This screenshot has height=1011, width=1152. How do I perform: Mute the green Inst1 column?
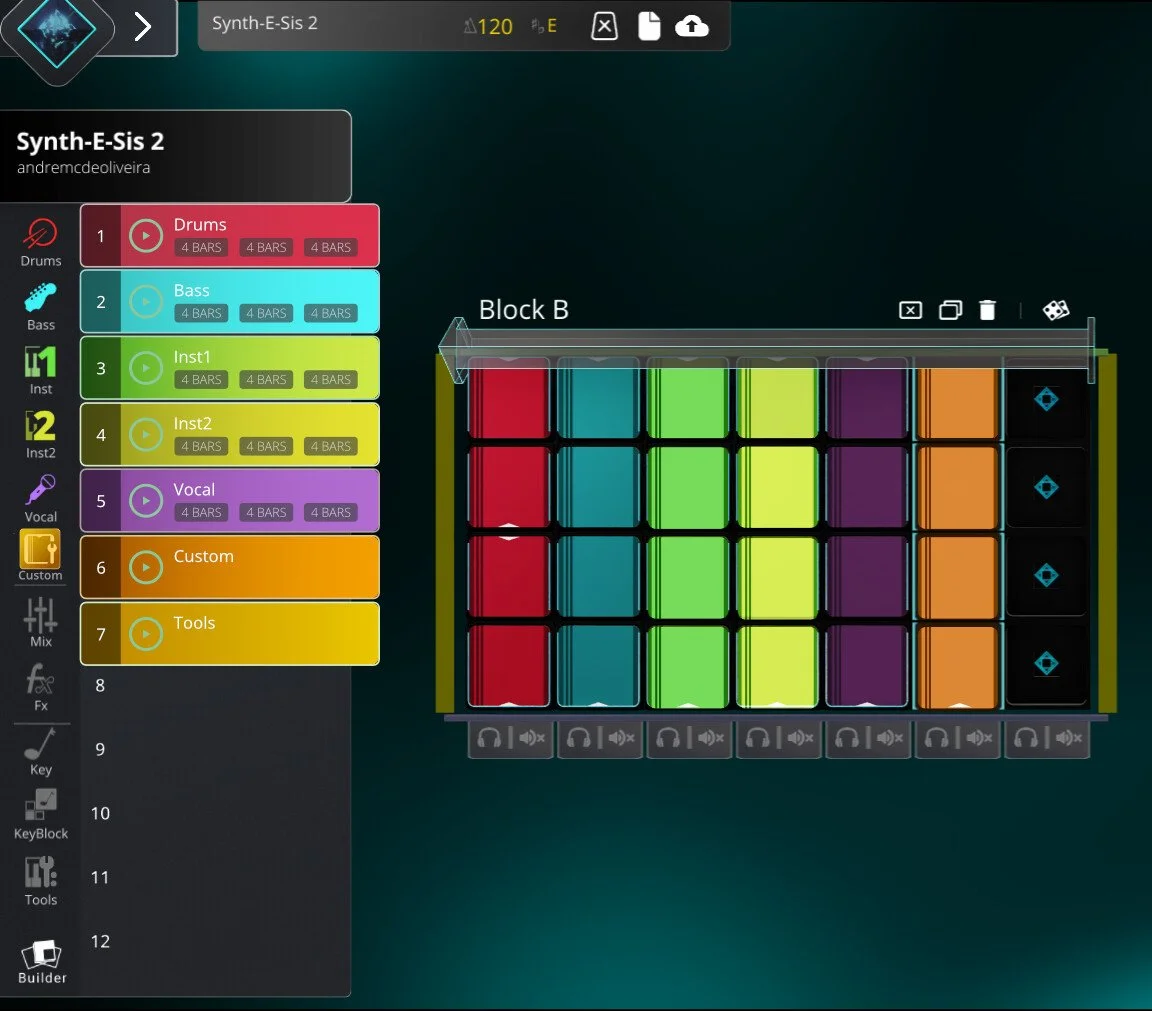(710, 738)
